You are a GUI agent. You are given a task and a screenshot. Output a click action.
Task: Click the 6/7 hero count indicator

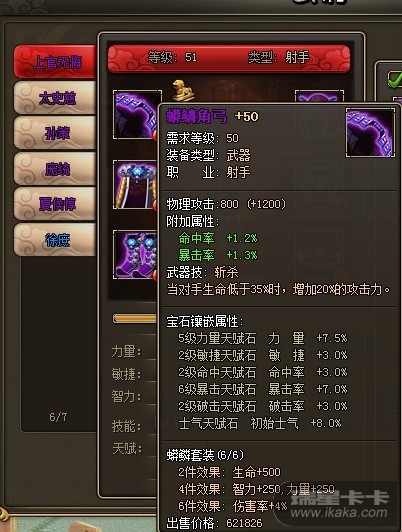point(58,417)
